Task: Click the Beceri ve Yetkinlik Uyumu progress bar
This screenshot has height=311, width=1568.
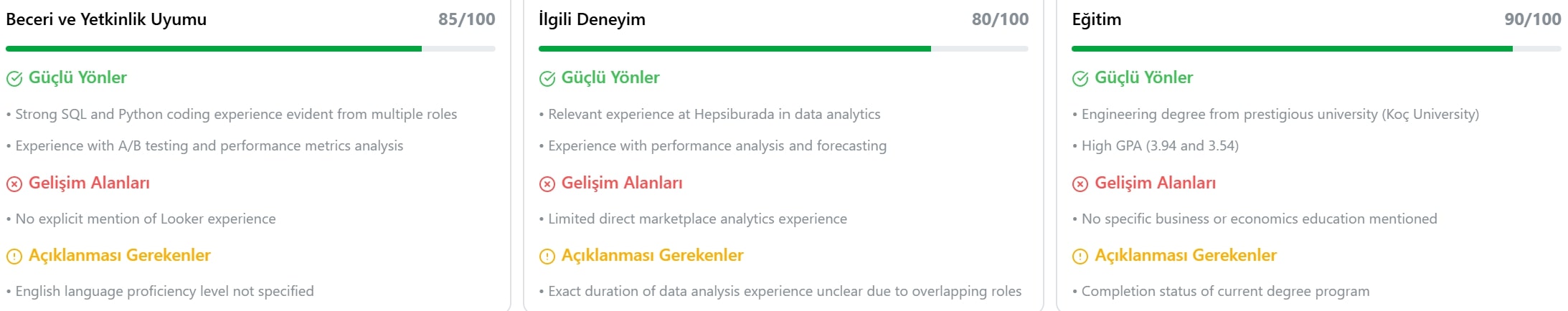Action: [250, 49]
